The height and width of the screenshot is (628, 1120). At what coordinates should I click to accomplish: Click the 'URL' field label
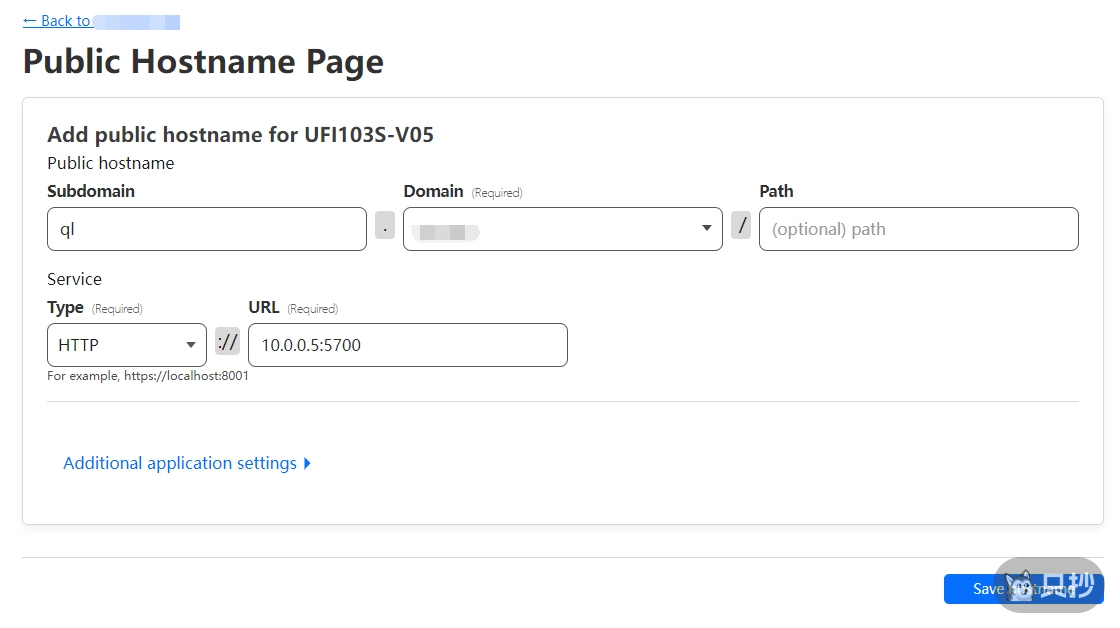263,308
